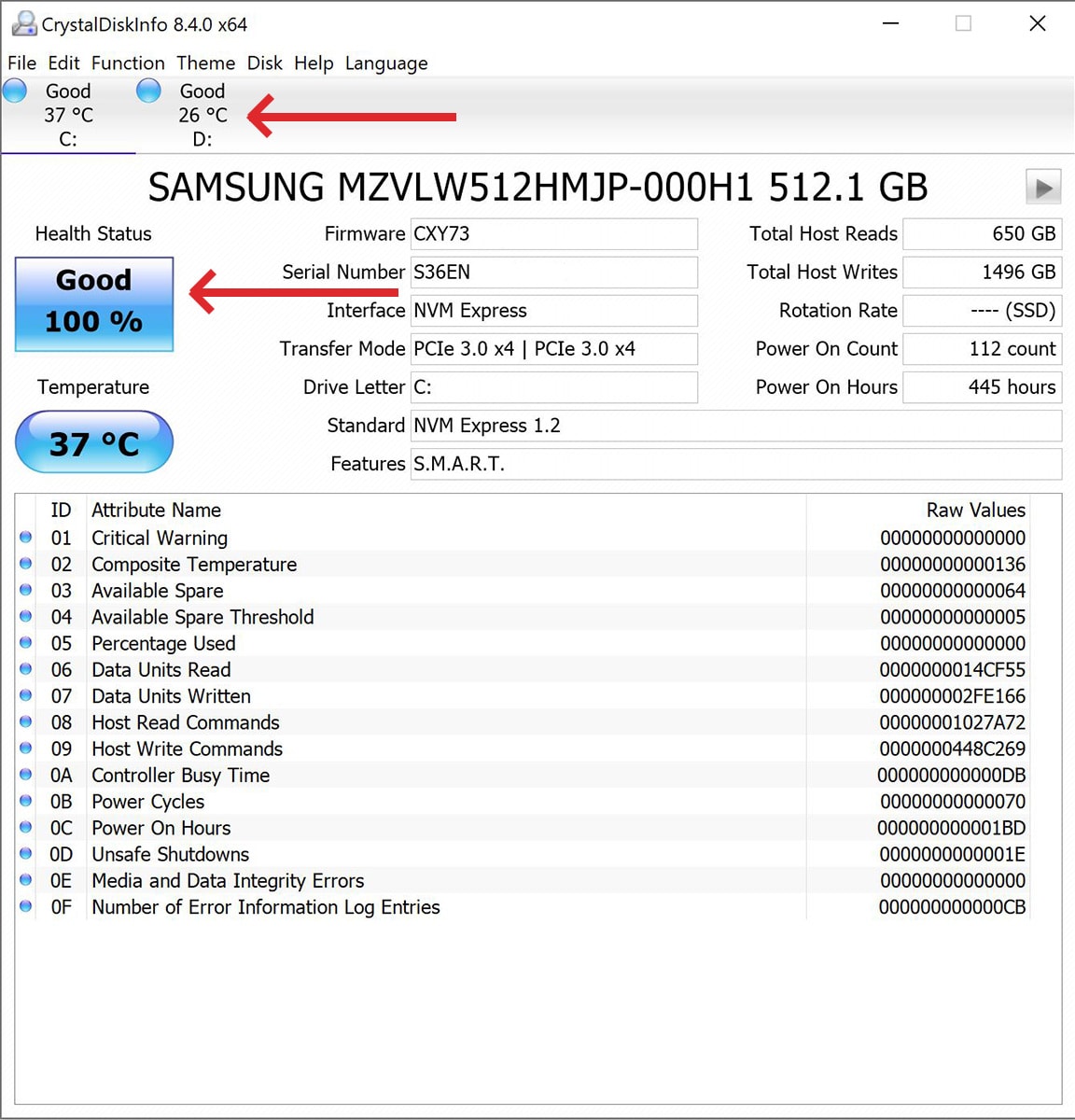
Task: Click the blue status dot beside Critical Warning
Action: coord(25,538)
